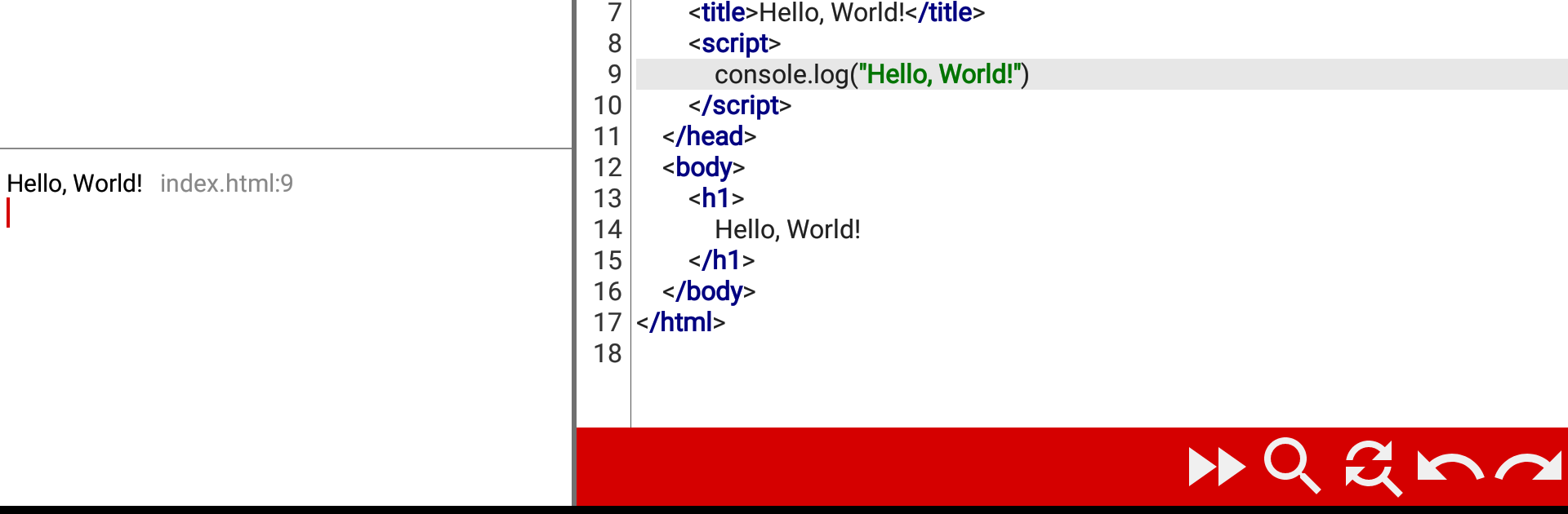Screen dimensions: 1568x514
Task: Click the find and replace icon
Action: point(1374,467)
